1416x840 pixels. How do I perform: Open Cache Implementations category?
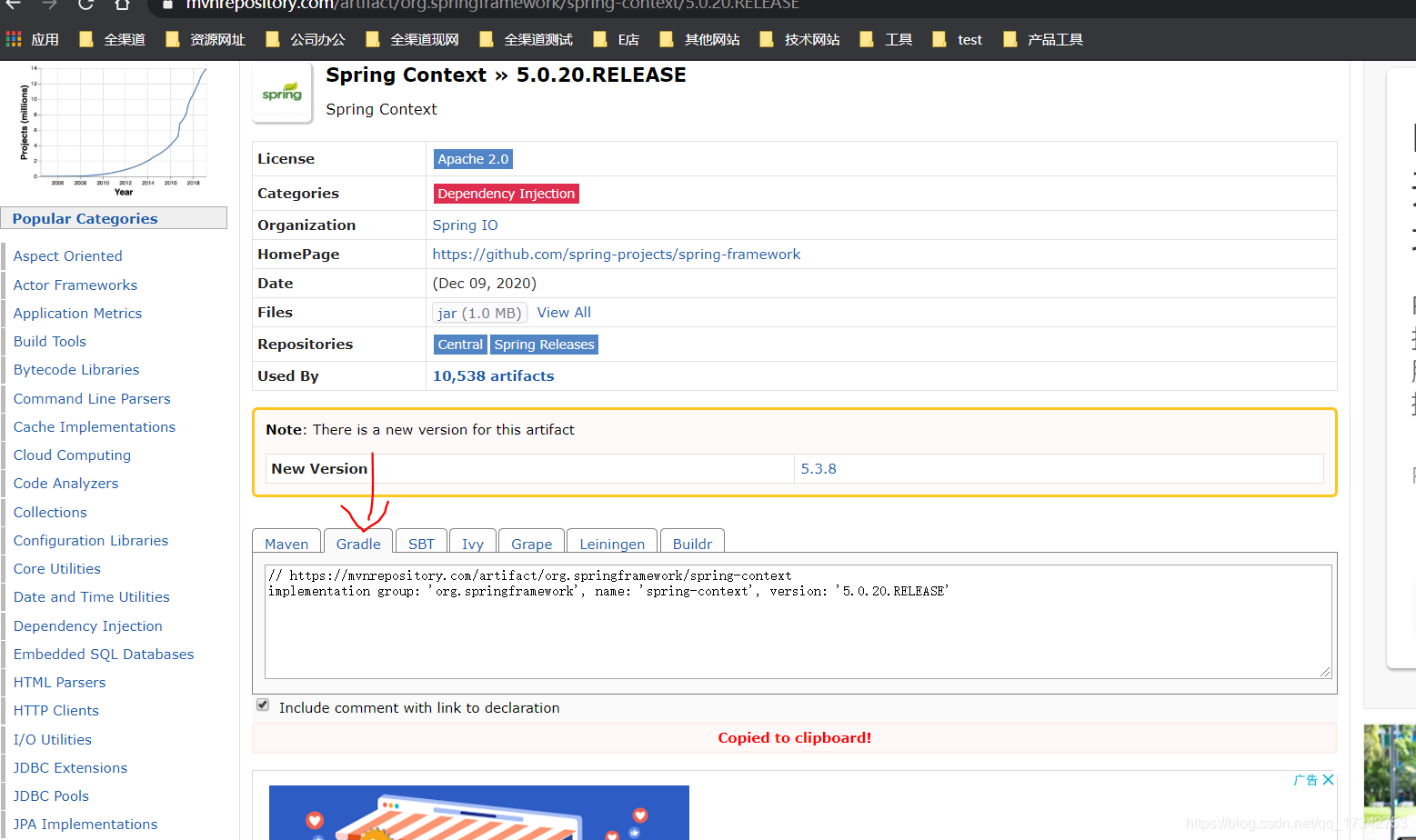point(95,427)
